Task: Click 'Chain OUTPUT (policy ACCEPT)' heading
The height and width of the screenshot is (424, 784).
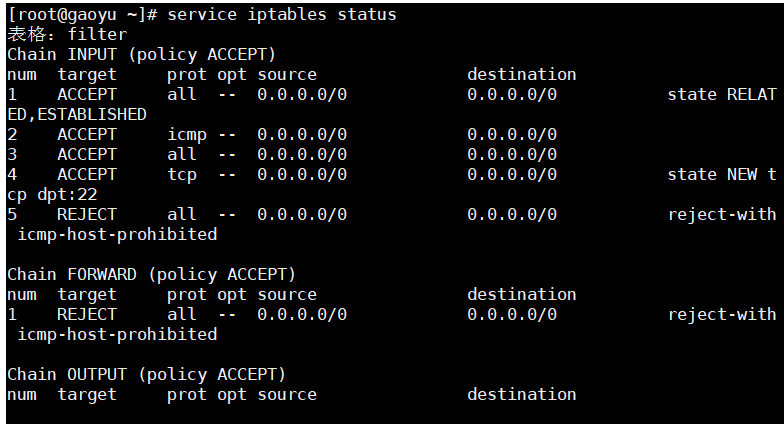Action: [x=146, y=374]
